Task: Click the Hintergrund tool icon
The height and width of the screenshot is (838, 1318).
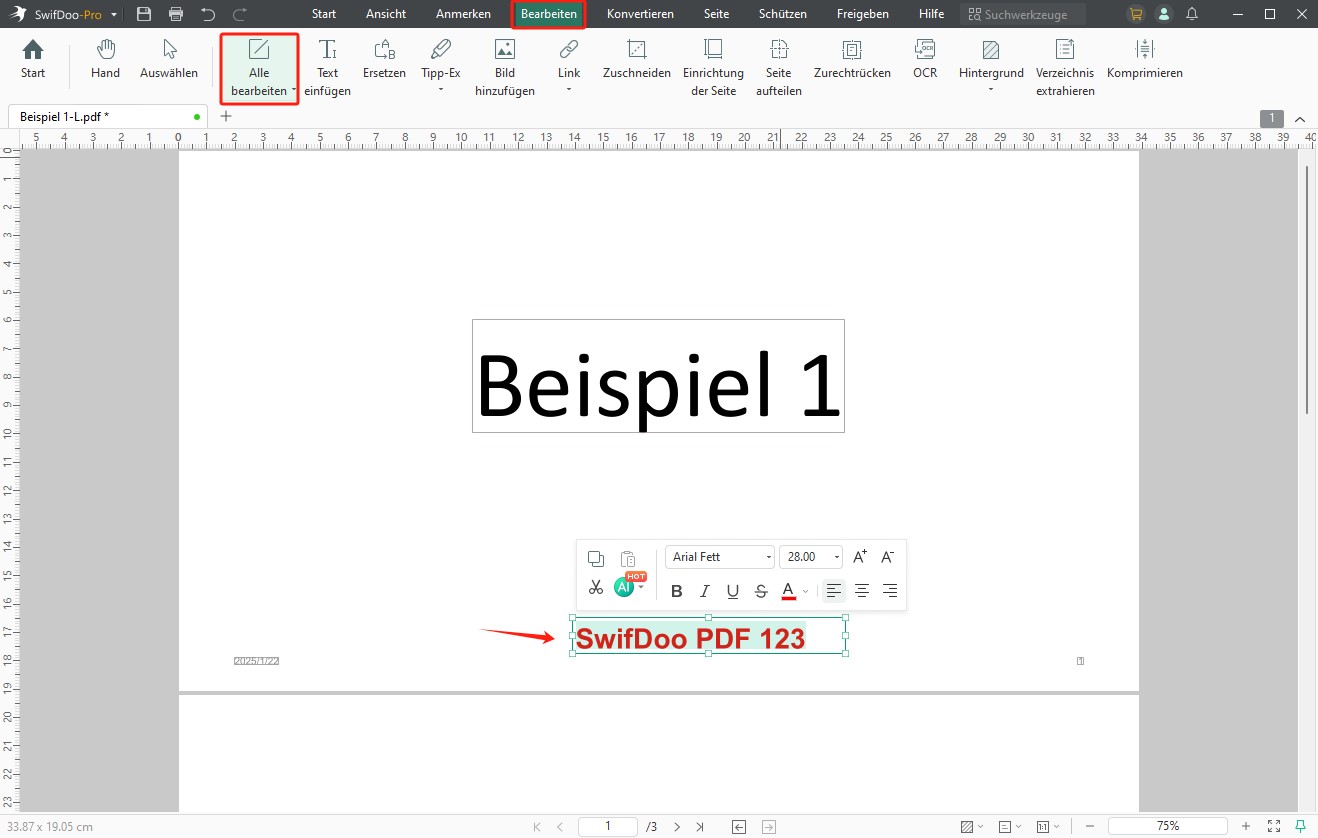Action: tap(991, 49)
